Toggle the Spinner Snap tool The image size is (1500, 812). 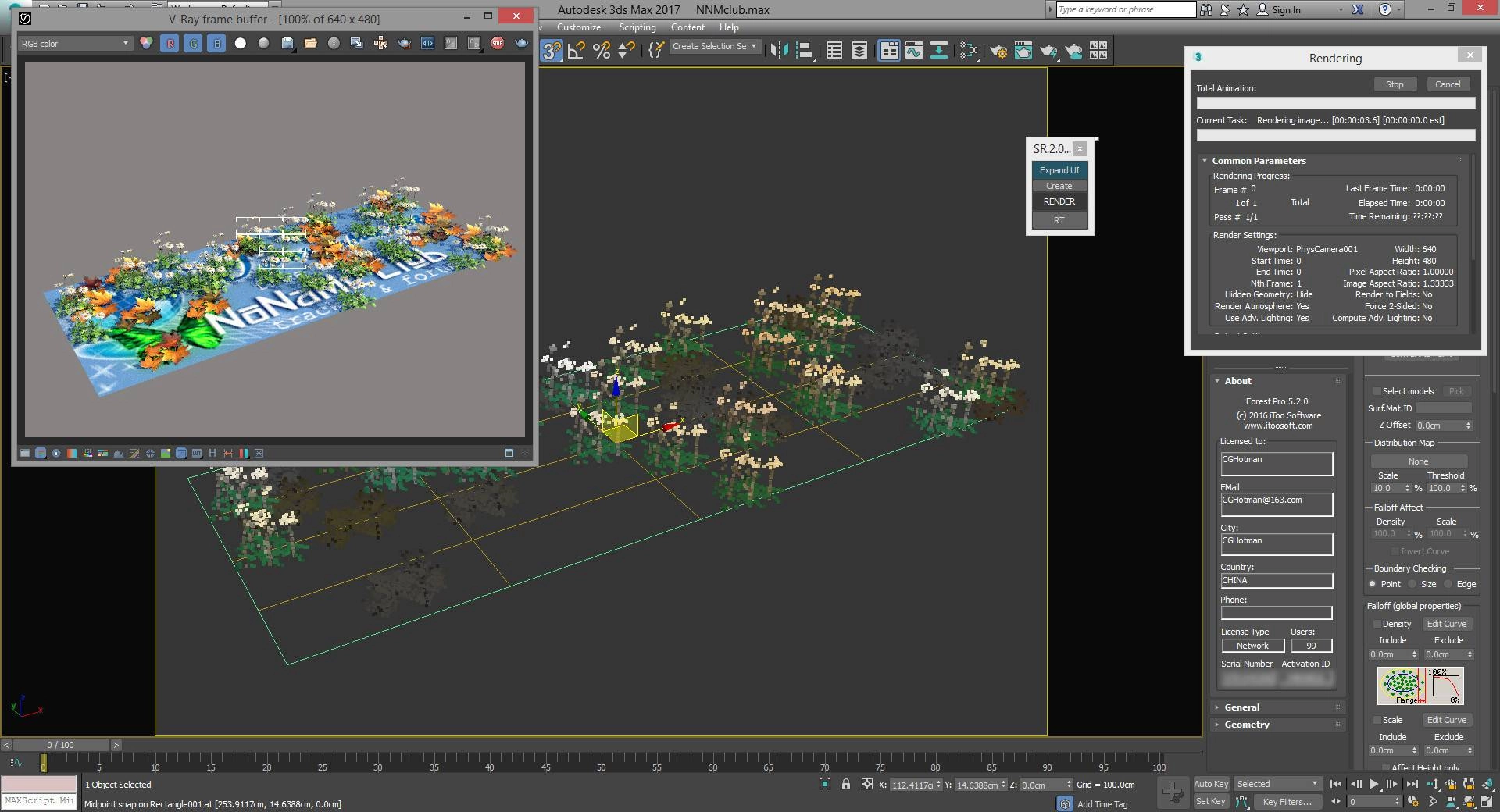pyautogui.click(x=627, y=51)
